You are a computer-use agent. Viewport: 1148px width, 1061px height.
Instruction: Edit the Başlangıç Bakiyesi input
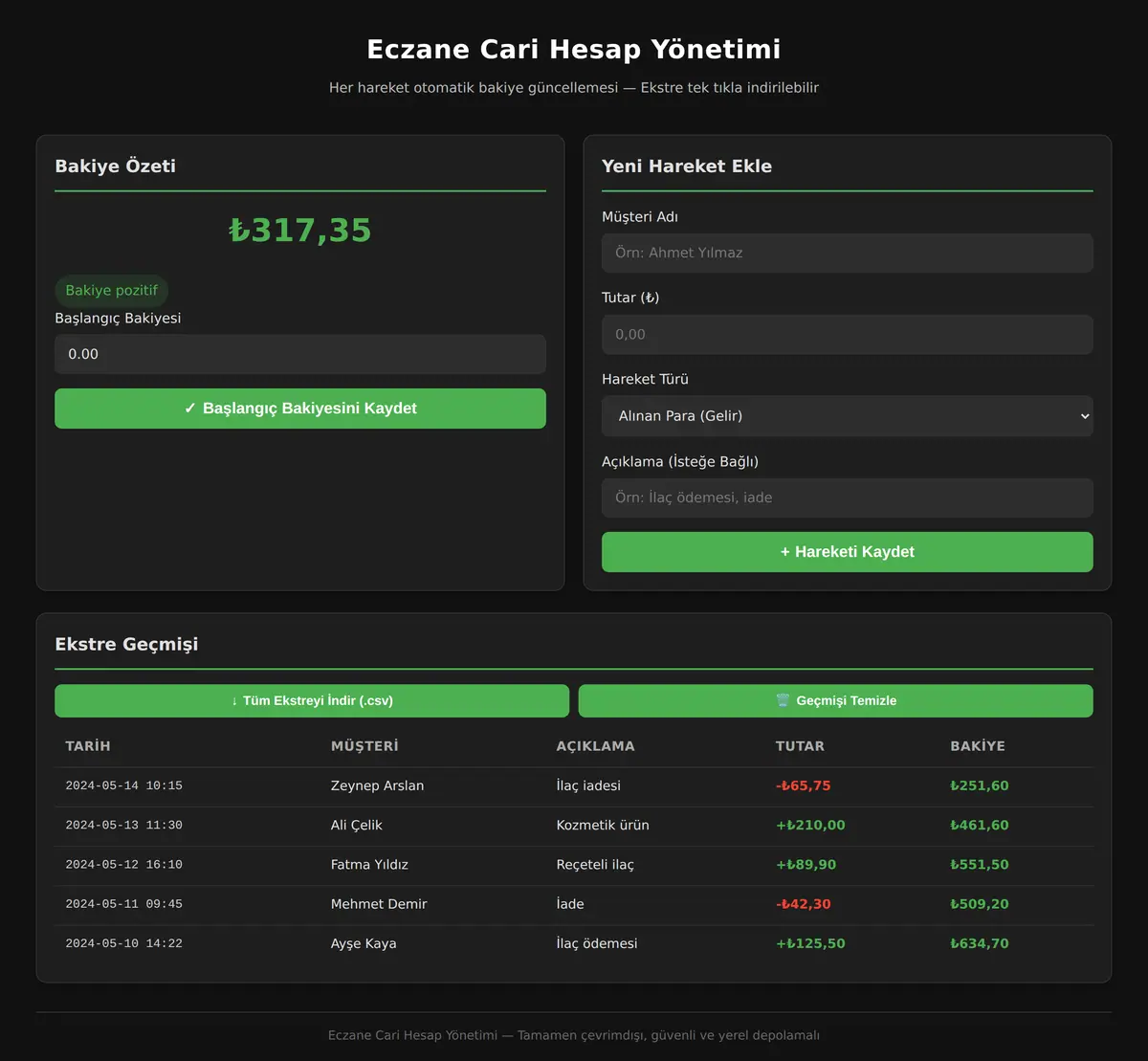(x=300, y=354)
